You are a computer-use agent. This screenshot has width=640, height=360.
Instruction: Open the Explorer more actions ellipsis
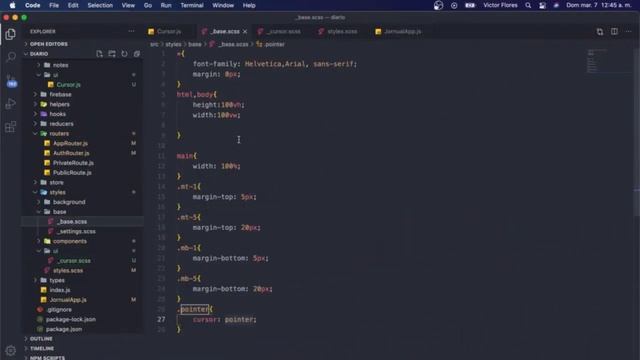131,31
